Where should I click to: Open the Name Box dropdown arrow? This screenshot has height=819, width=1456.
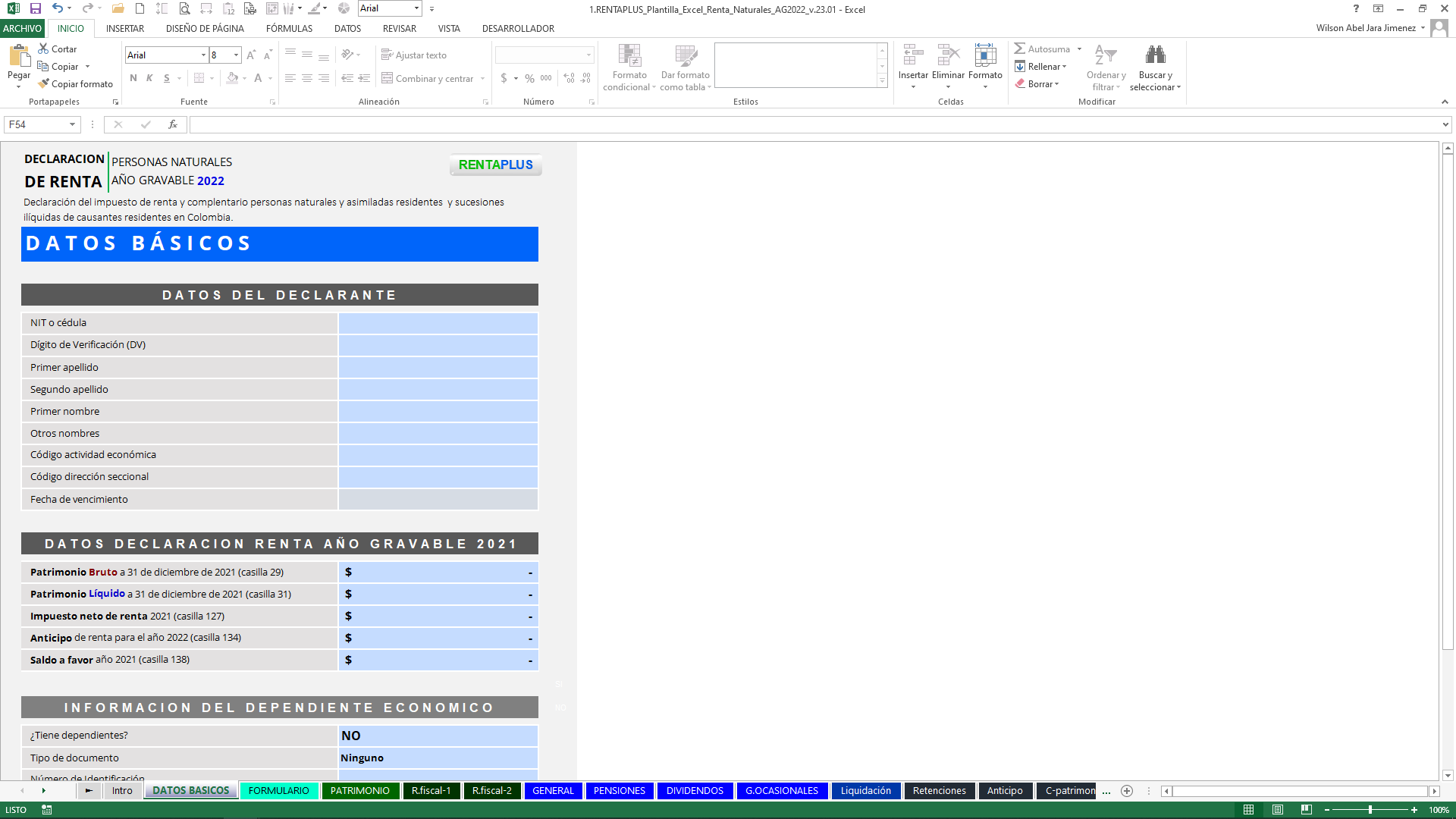click(72, 124)
